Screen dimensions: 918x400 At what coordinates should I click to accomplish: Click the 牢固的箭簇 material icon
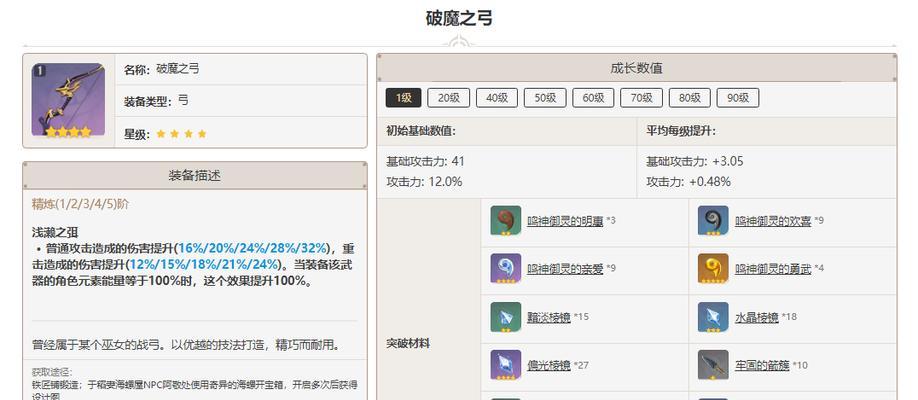tap(713, 365)
